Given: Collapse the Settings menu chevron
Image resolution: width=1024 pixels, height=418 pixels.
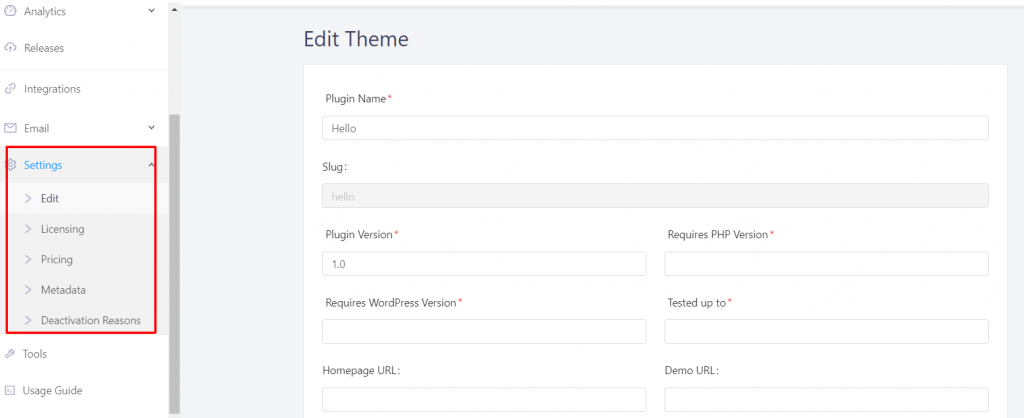Looking at the screenshot, I should (152, 165).
